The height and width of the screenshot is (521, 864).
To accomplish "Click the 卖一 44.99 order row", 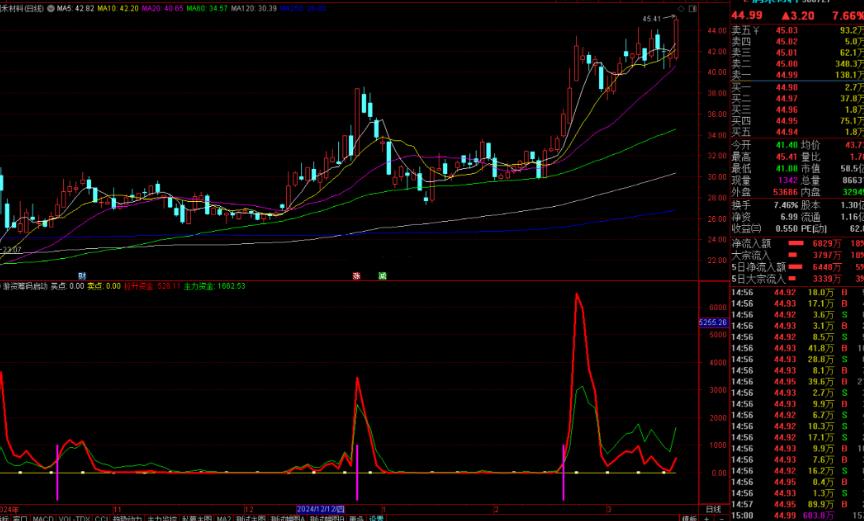I will 797,75.
